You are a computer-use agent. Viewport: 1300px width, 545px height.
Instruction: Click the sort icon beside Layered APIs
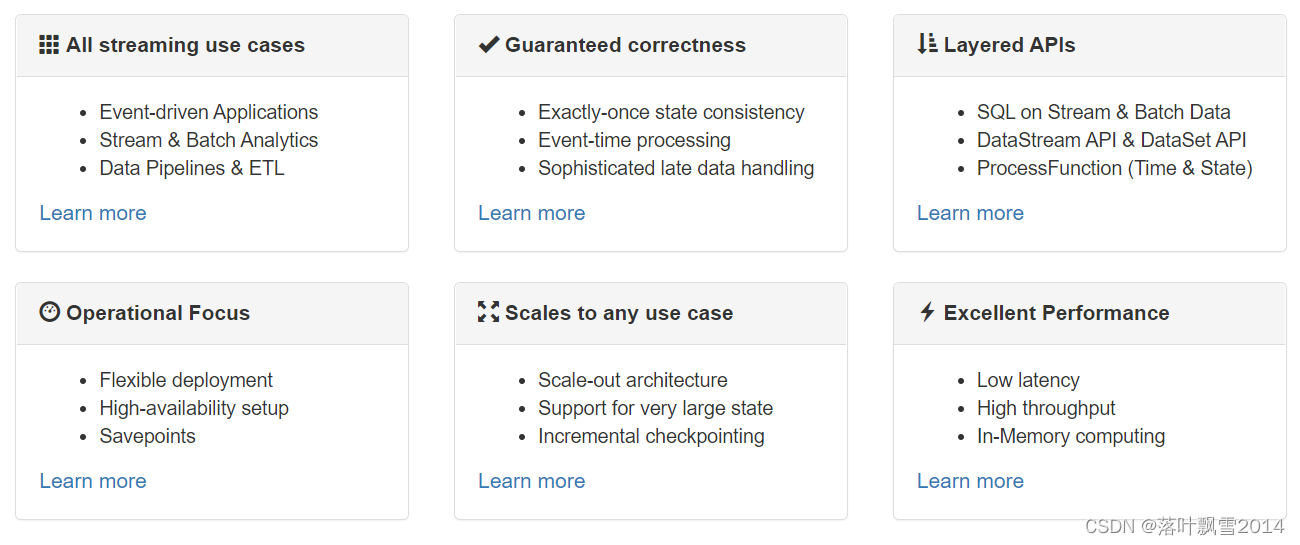point(927,44)
